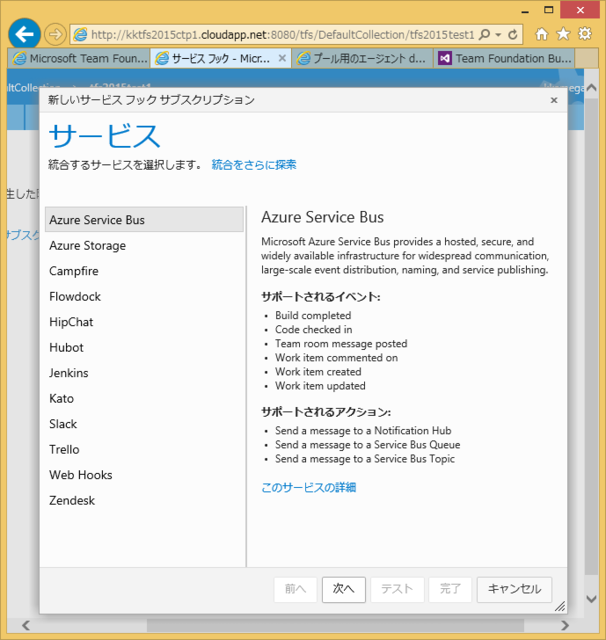The width and height of the screenshot is (606, 640).
Task: Click the キャンセル button
Action: click(514, 589)
